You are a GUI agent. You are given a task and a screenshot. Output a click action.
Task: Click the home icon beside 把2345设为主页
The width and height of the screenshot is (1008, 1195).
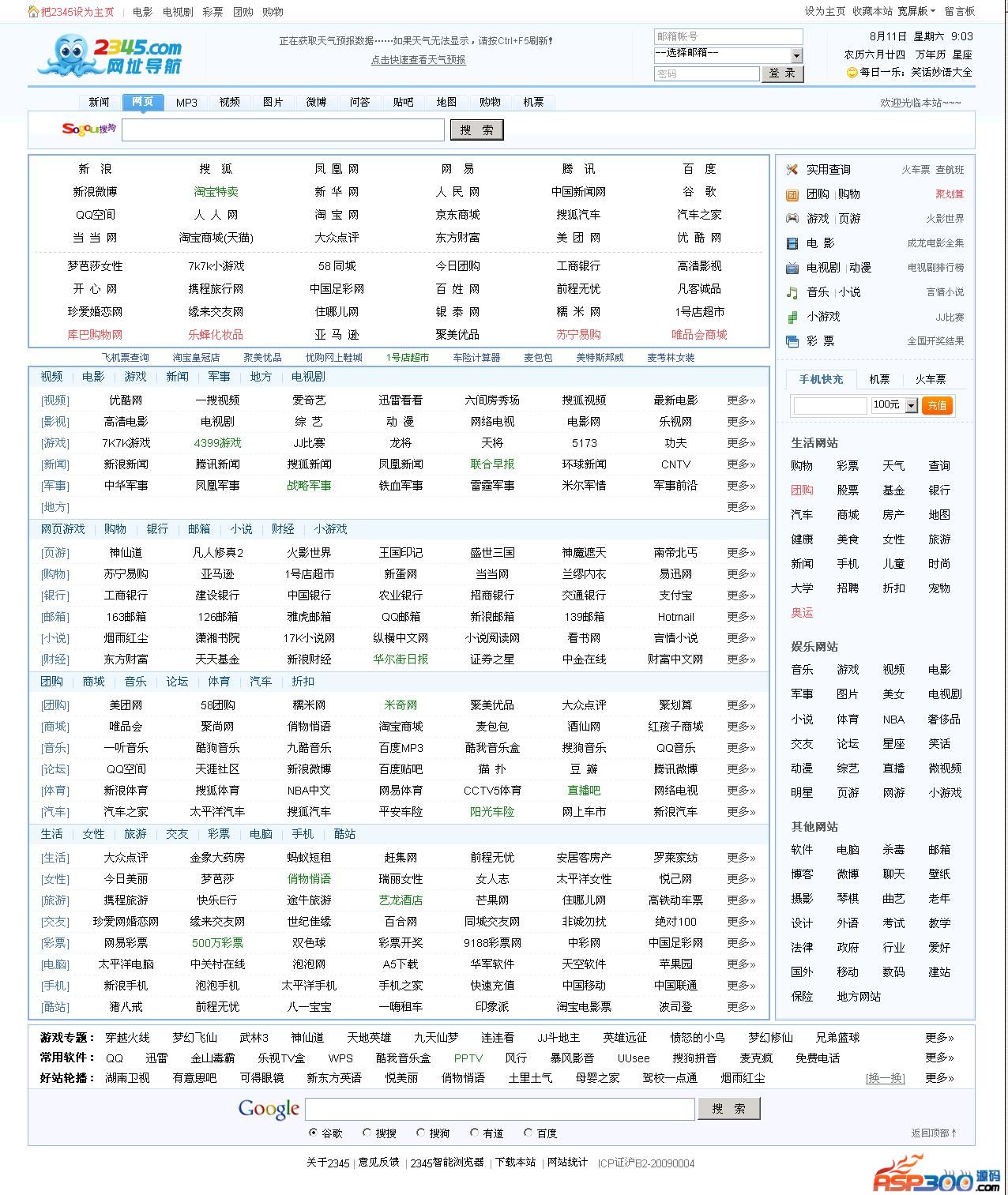pyautogui.click(x=33, y=12)
